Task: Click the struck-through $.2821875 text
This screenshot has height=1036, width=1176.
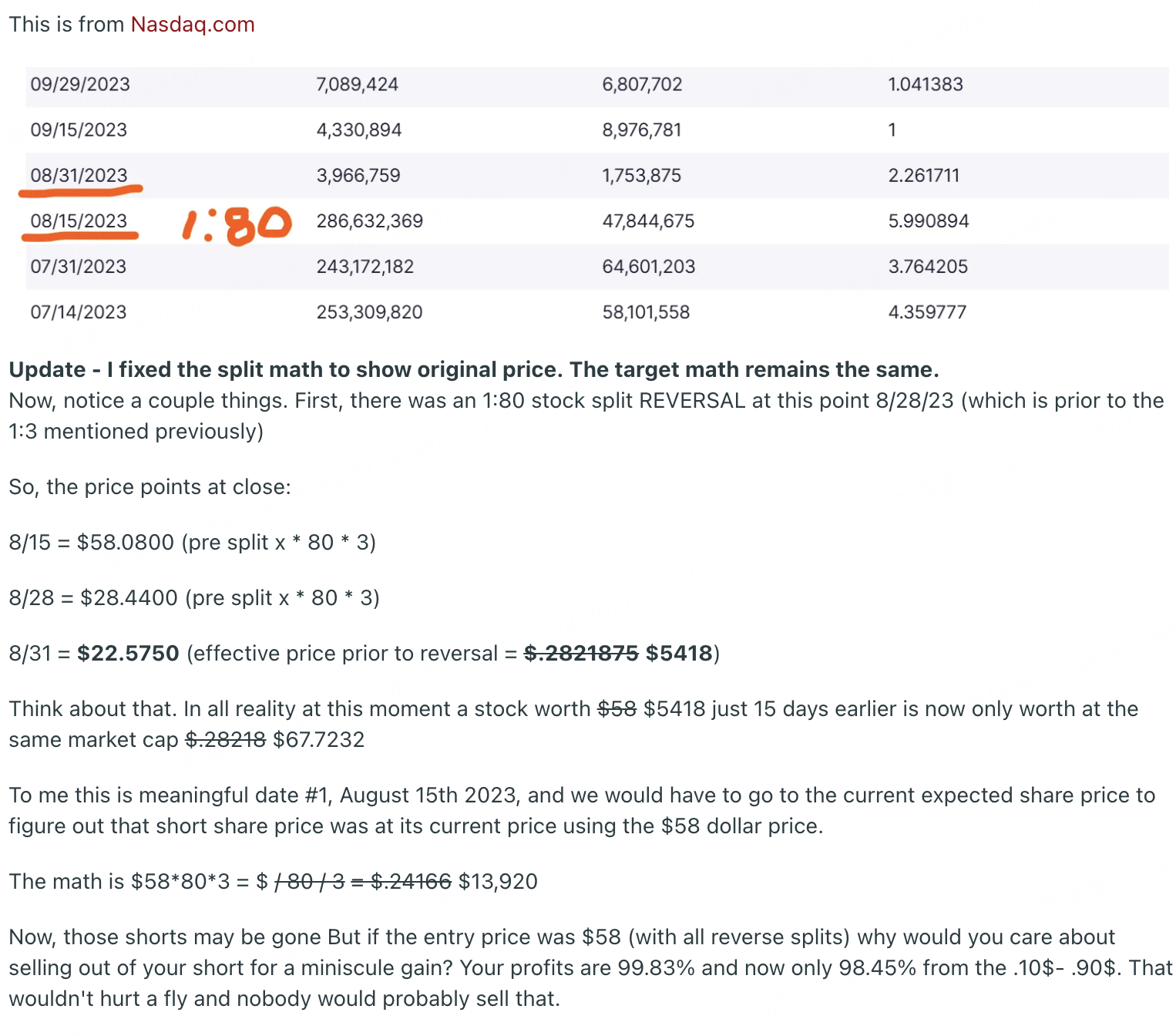Action: [x=581, y=654]
